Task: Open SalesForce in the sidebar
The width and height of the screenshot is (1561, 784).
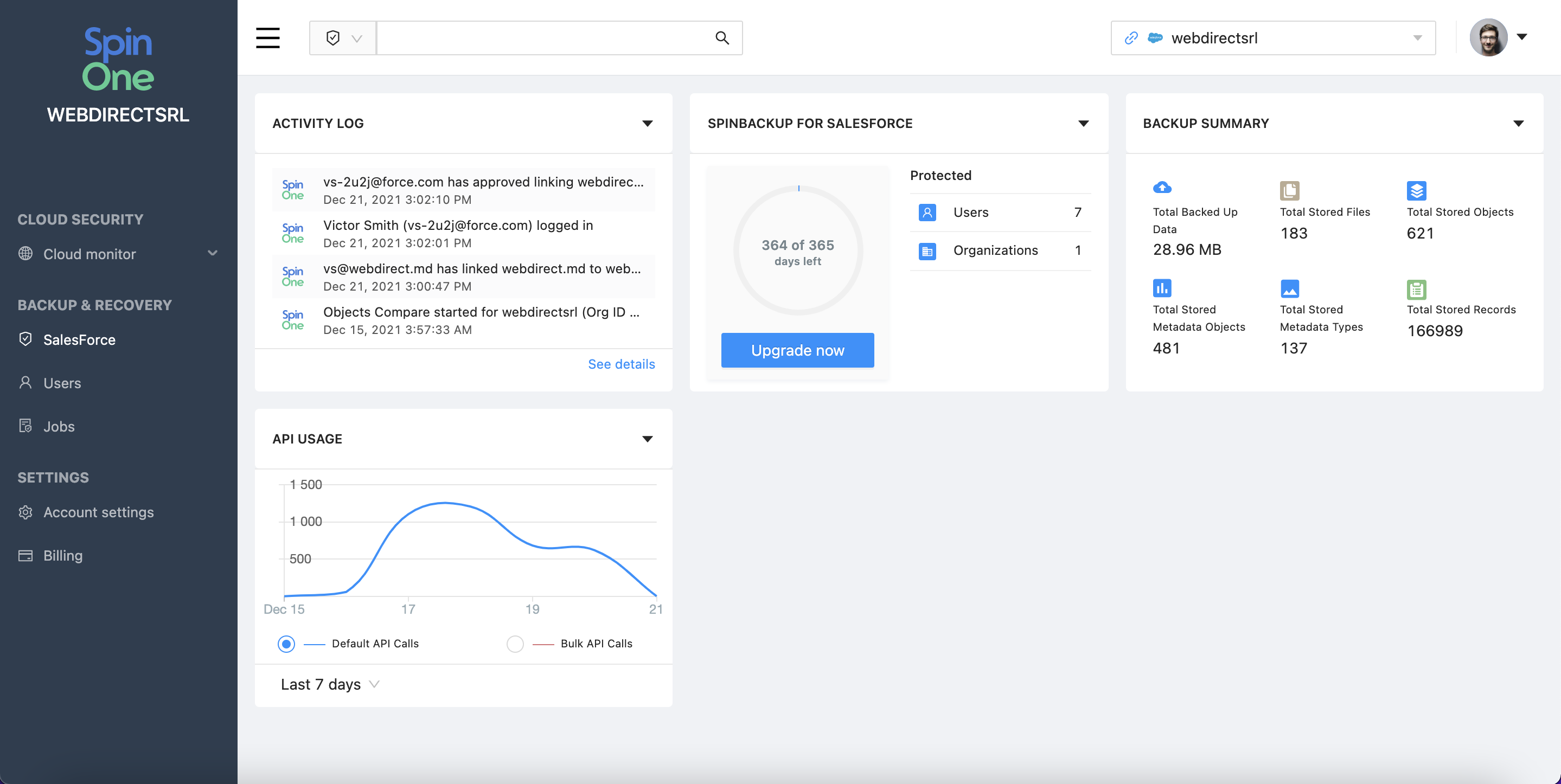Action: [x=79, y=339]
